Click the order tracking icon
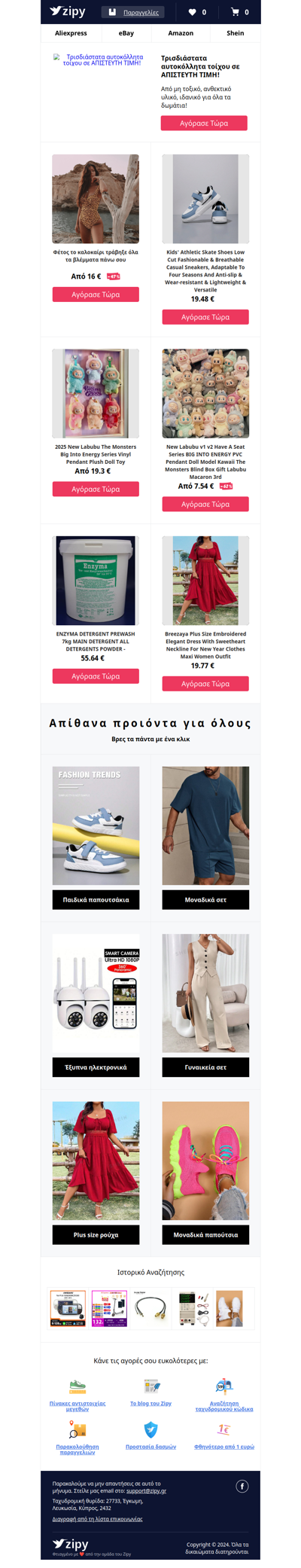The height and width of the screenshot is (1568, 301). (x=78, y=1429)
